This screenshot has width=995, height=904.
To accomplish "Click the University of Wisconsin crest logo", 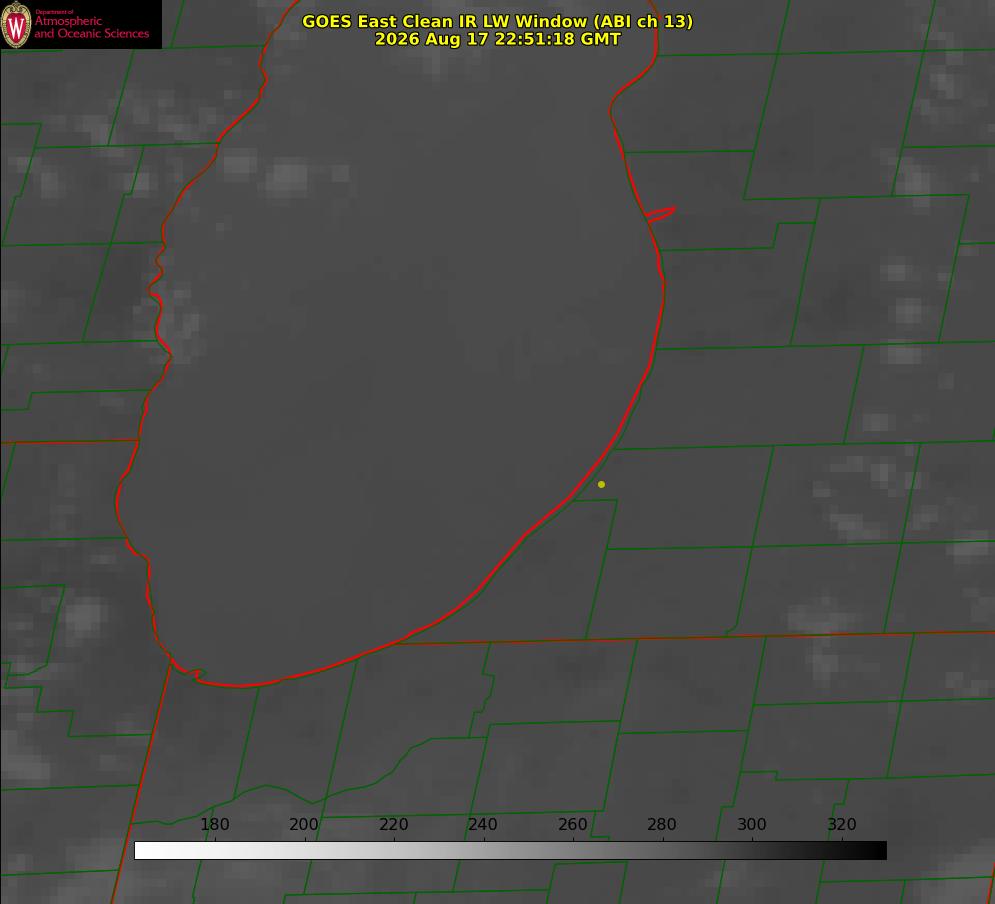I will point(16,24).
